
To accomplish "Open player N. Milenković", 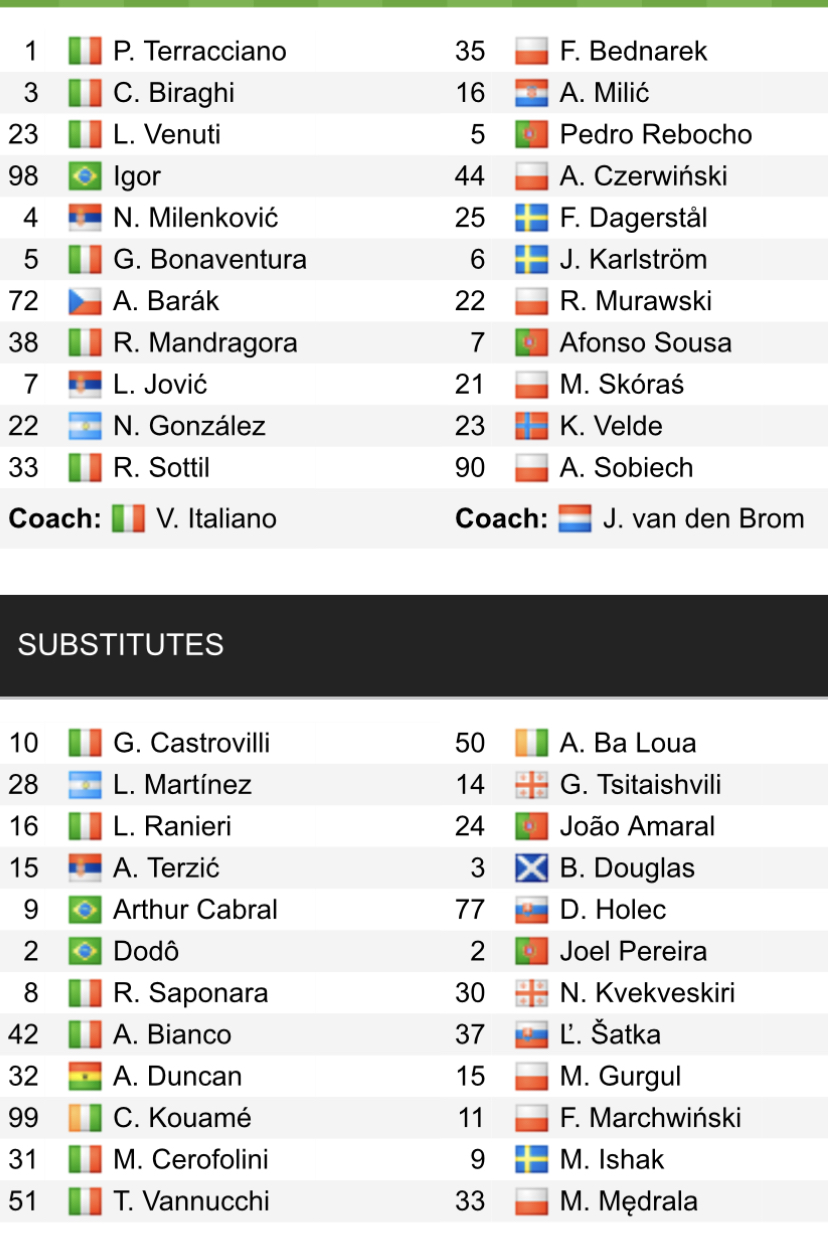I will [196, 218].
